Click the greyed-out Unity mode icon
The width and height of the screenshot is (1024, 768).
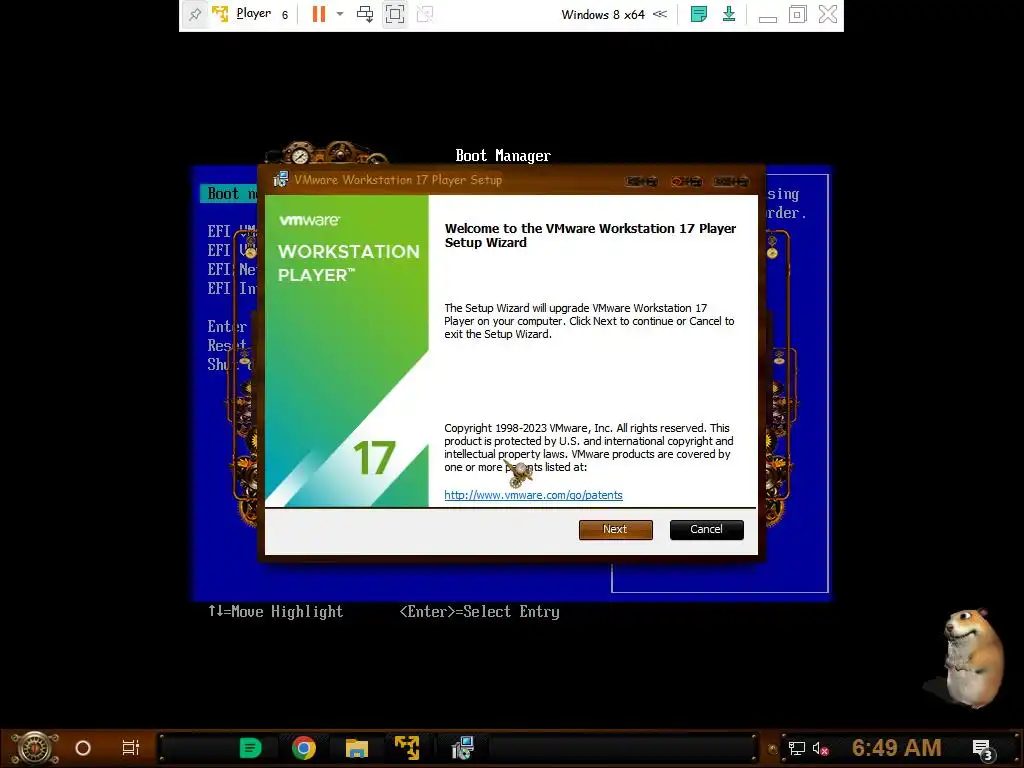[424, 14]
